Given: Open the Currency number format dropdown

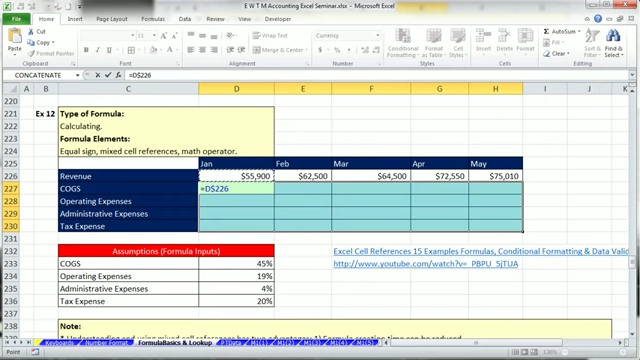Looking at the screenshot, I should point(377,36).
